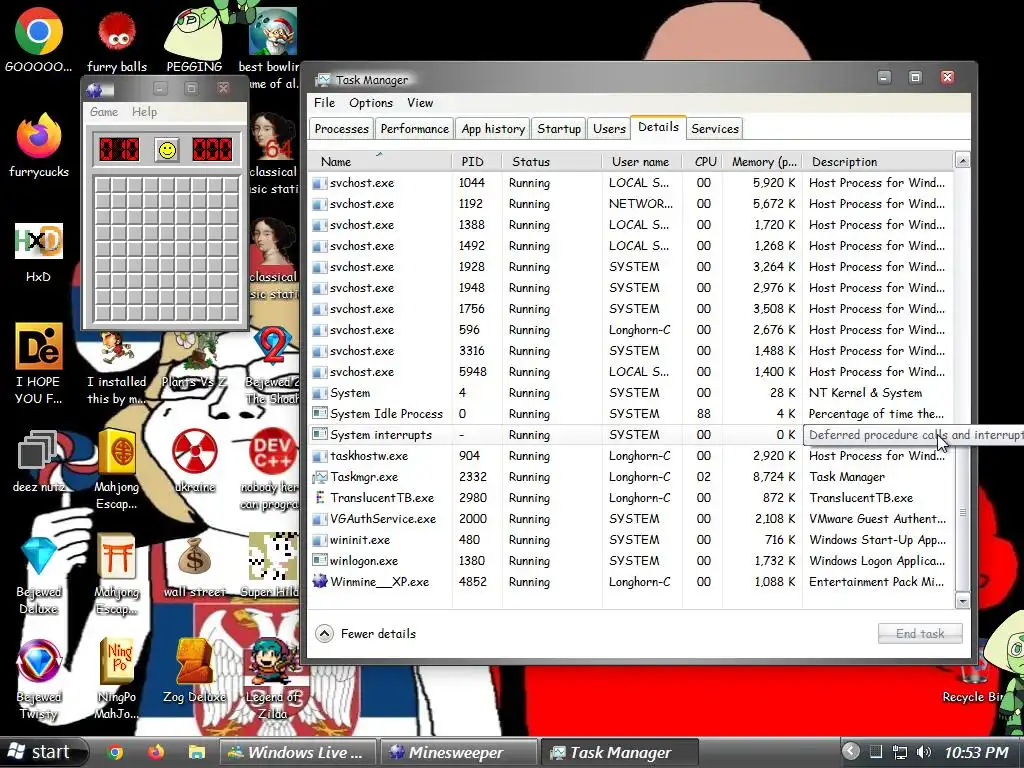Switch to Task Manager taskbar button
Viewport: 1024px width, 768px height.
(620, 752)
